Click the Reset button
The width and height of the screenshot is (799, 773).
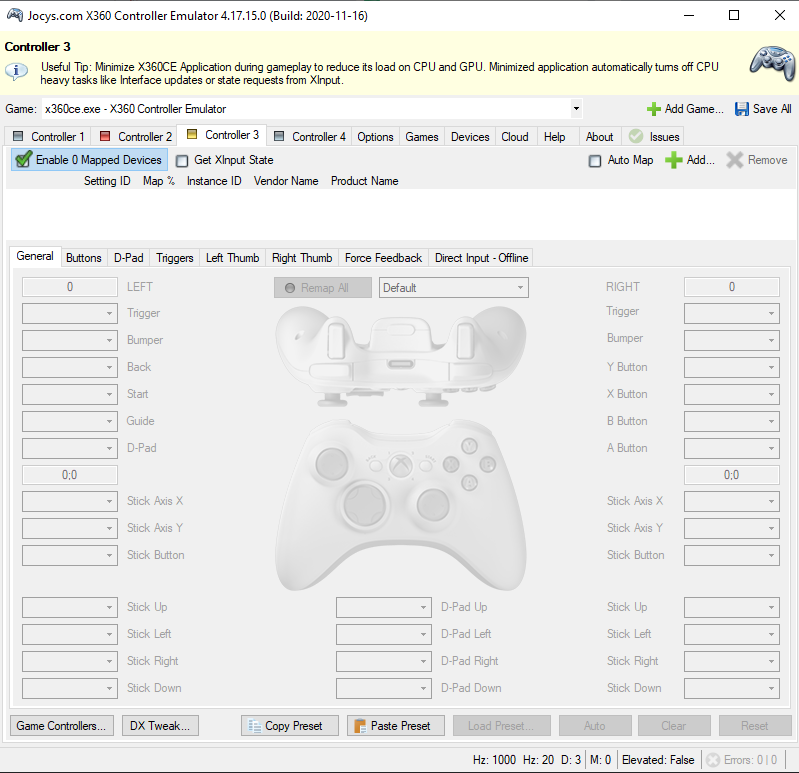point(755,726)
